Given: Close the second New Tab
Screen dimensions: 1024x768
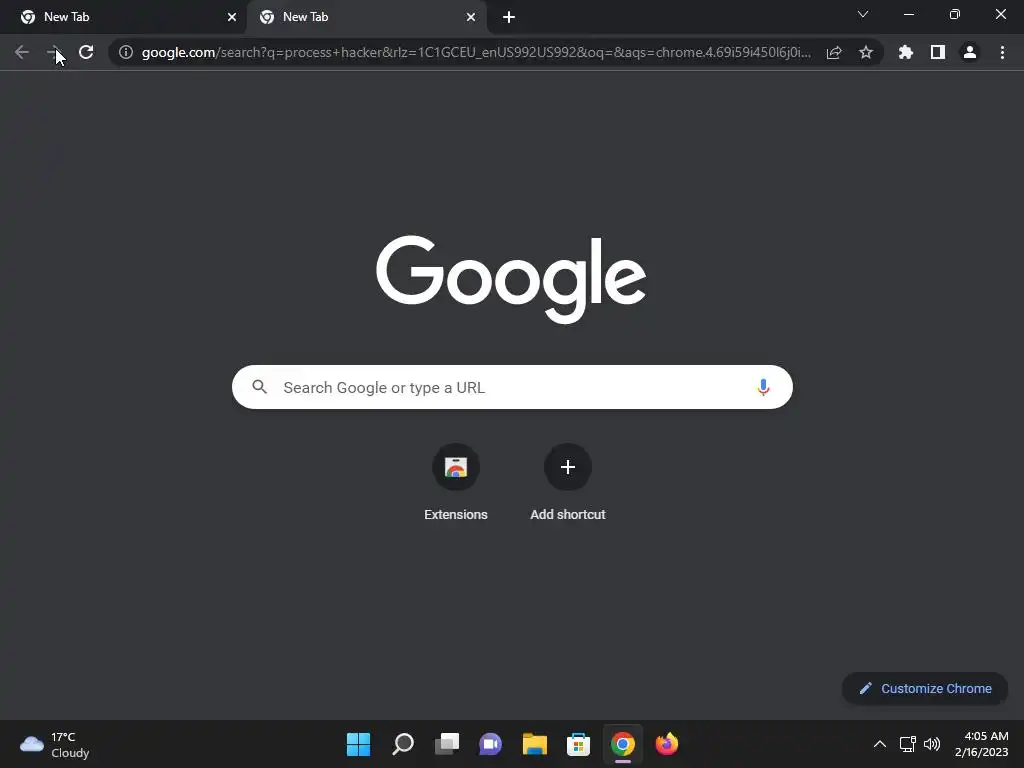Looking at the screenshot, I should point(471,18).
